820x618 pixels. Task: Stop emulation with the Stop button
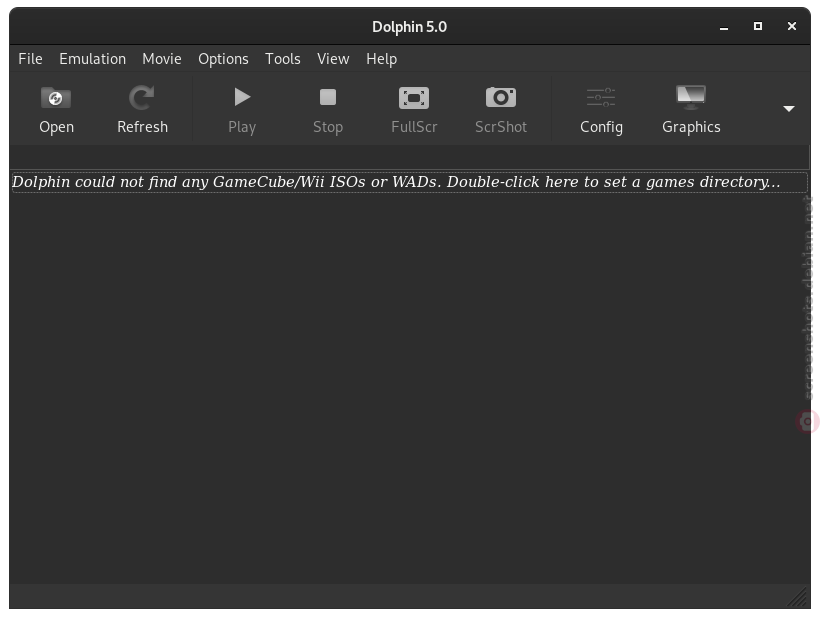(328, 109)
